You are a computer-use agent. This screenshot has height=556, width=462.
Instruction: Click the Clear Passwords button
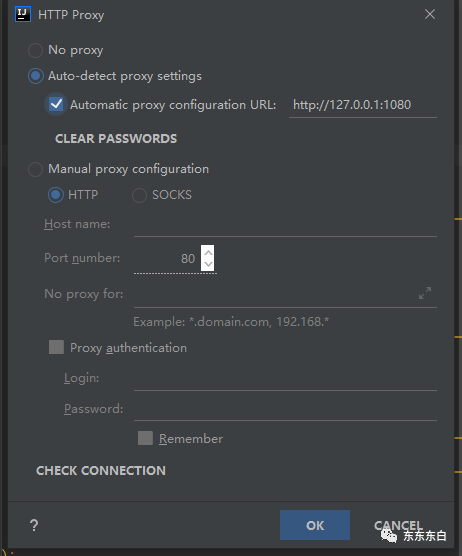click(x=116, y=139)
